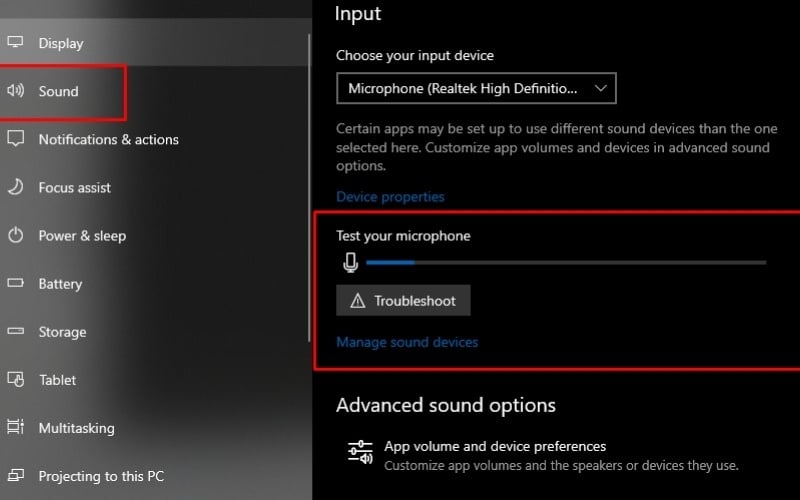Click the Sound speaker icon
Image resolution: width=800 pixels, height=500 pixels.
pos(15,91)
